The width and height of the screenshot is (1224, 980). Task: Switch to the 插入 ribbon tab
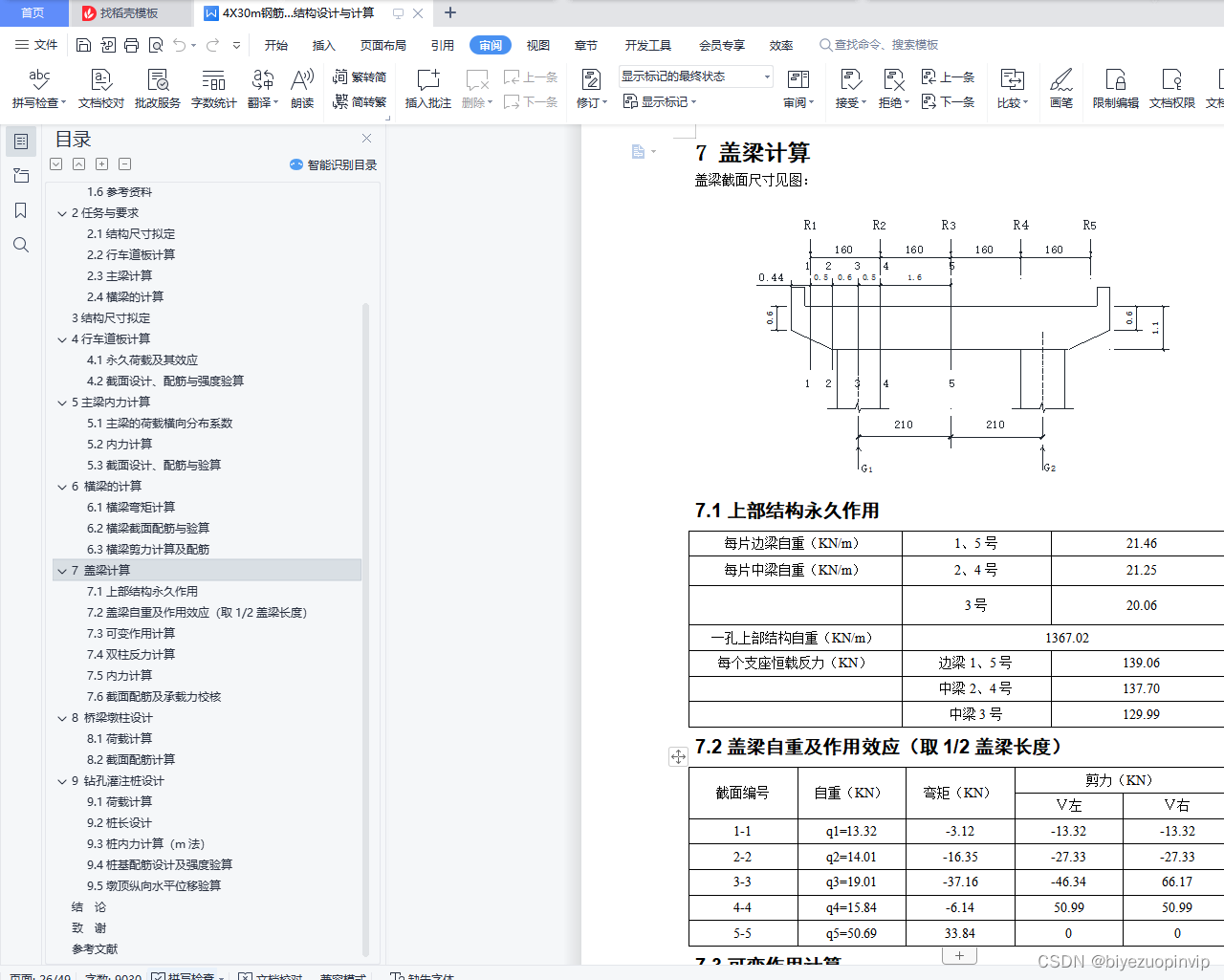[324, 45]
